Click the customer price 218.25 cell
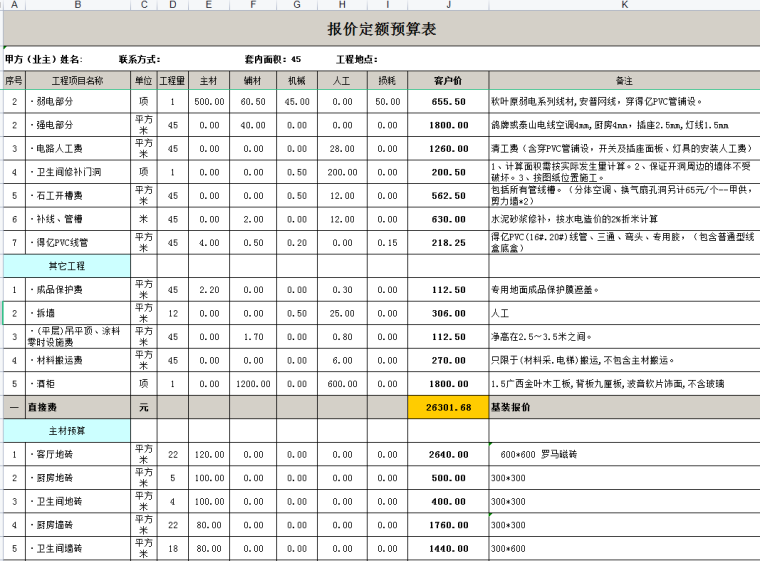Screen dimensions: 760x561 pos(448,242)
